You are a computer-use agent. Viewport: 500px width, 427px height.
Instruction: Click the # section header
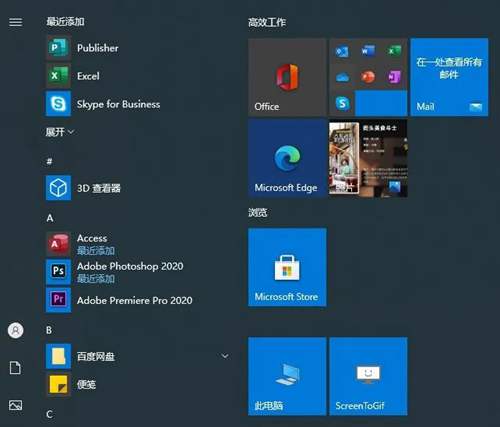[49, 162]
